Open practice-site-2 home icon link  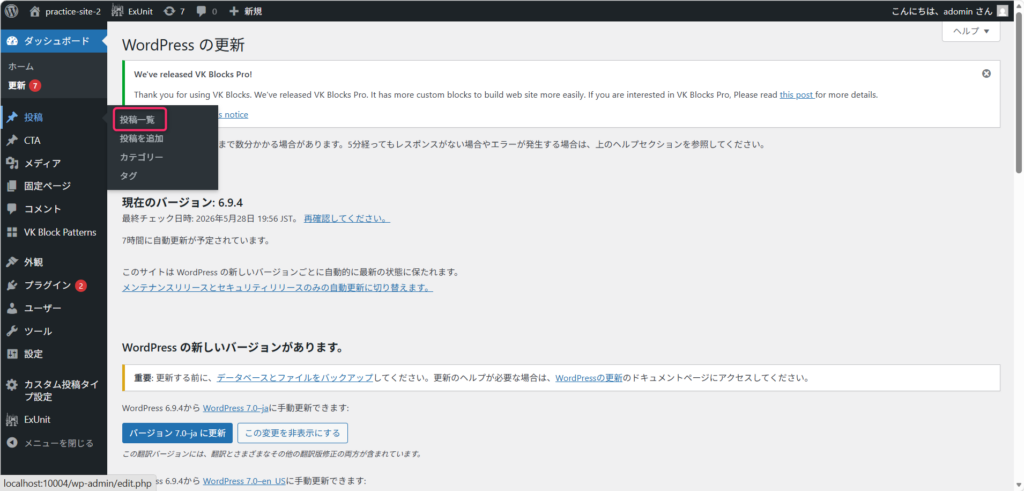pyautogui.click(x=35, y=11)
